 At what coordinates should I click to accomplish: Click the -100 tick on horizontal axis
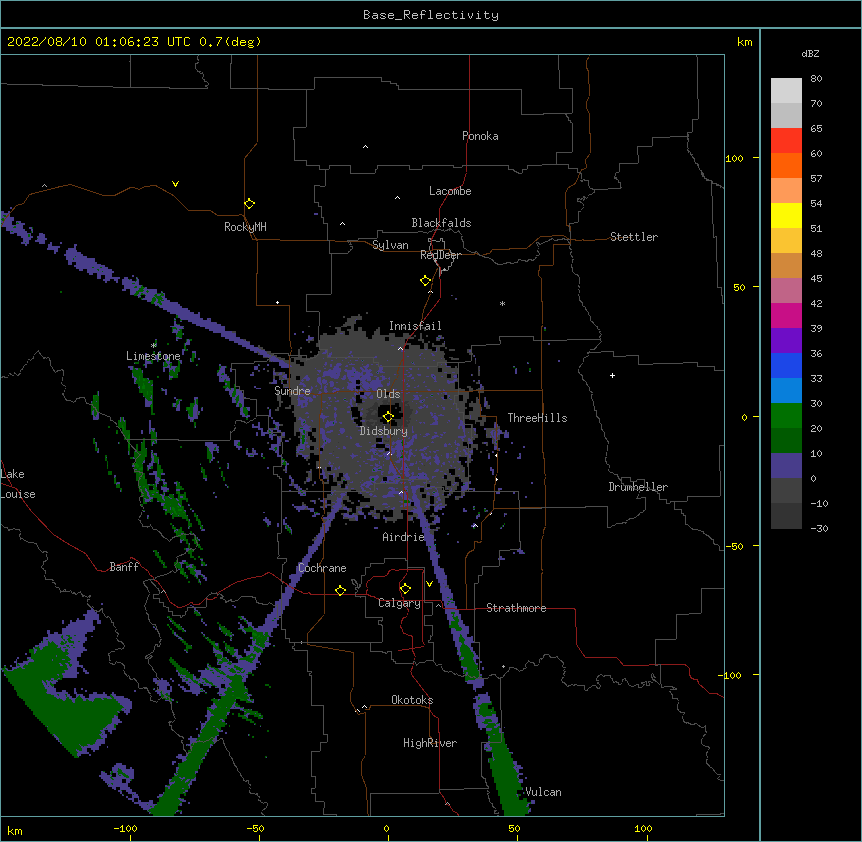coord(125,828)
